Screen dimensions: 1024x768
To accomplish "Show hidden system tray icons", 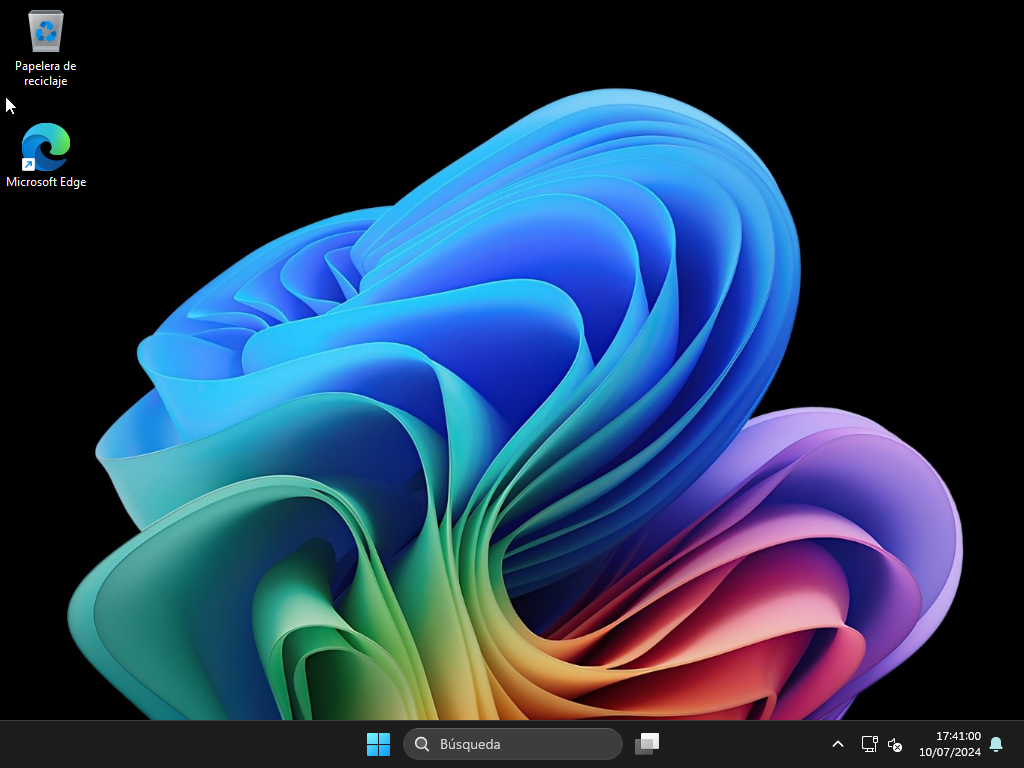I will 838,744.
